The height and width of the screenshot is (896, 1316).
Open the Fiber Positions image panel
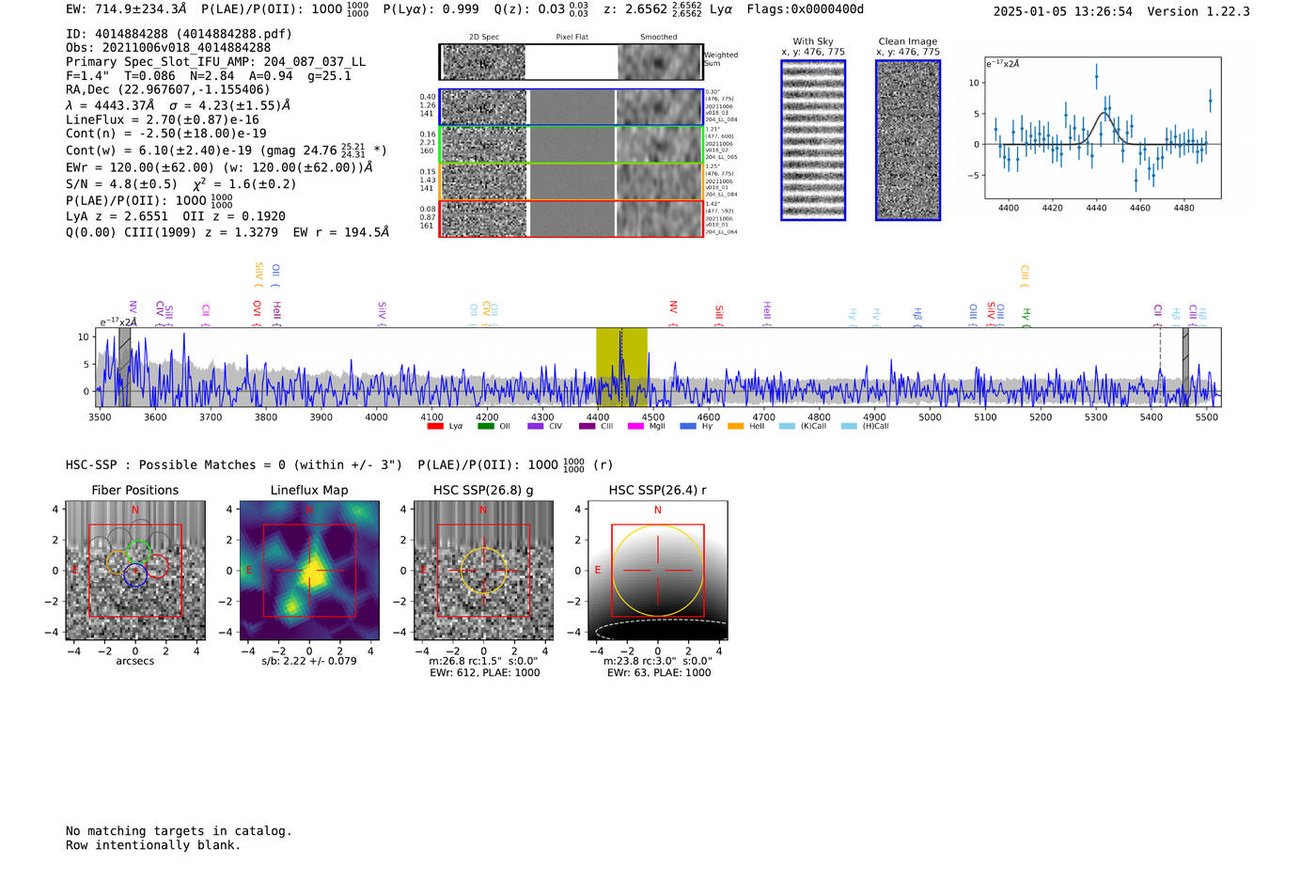(x=135, y=571)
